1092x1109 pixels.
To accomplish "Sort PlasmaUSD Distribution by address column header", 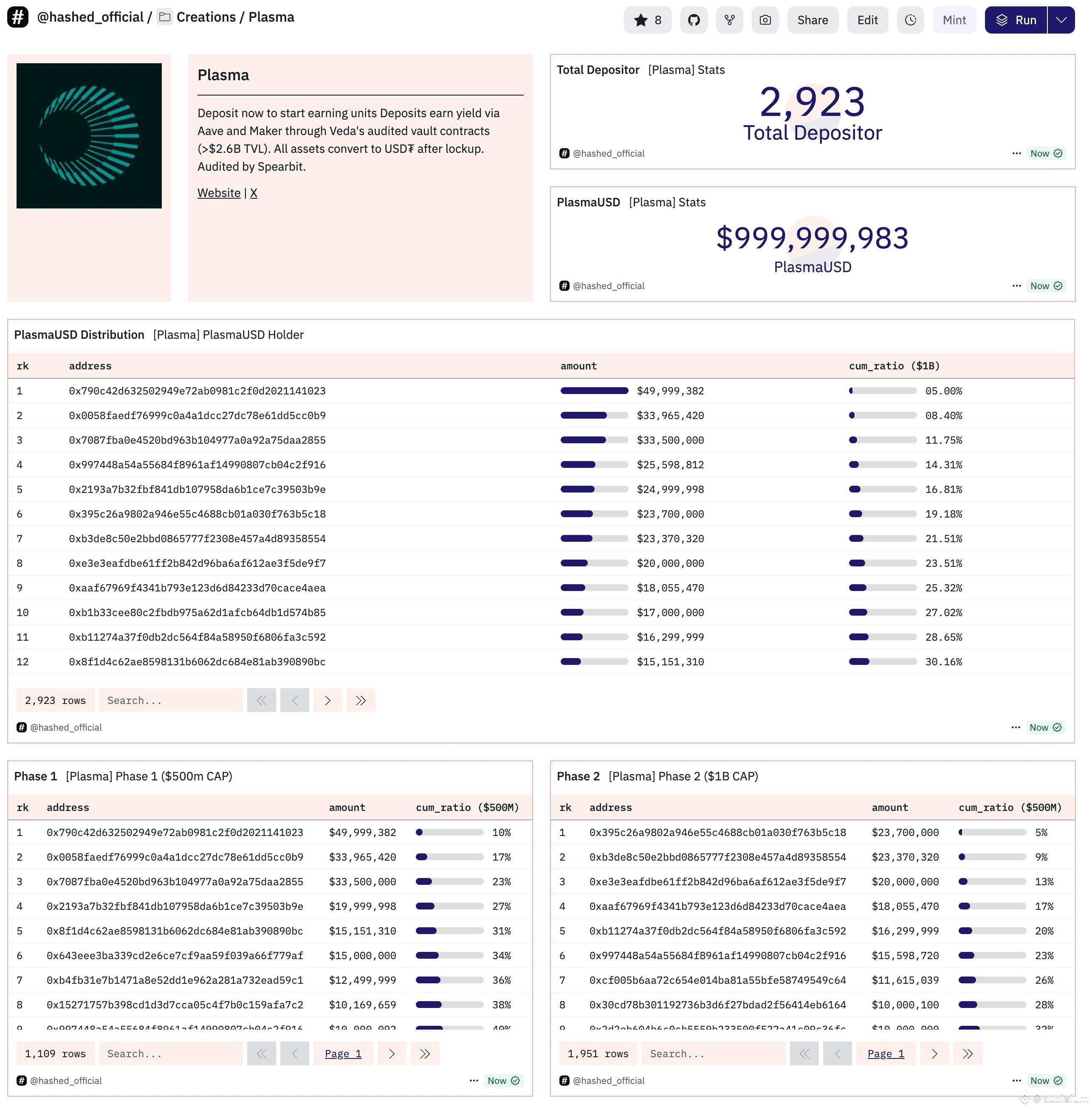I will point(90,366).
